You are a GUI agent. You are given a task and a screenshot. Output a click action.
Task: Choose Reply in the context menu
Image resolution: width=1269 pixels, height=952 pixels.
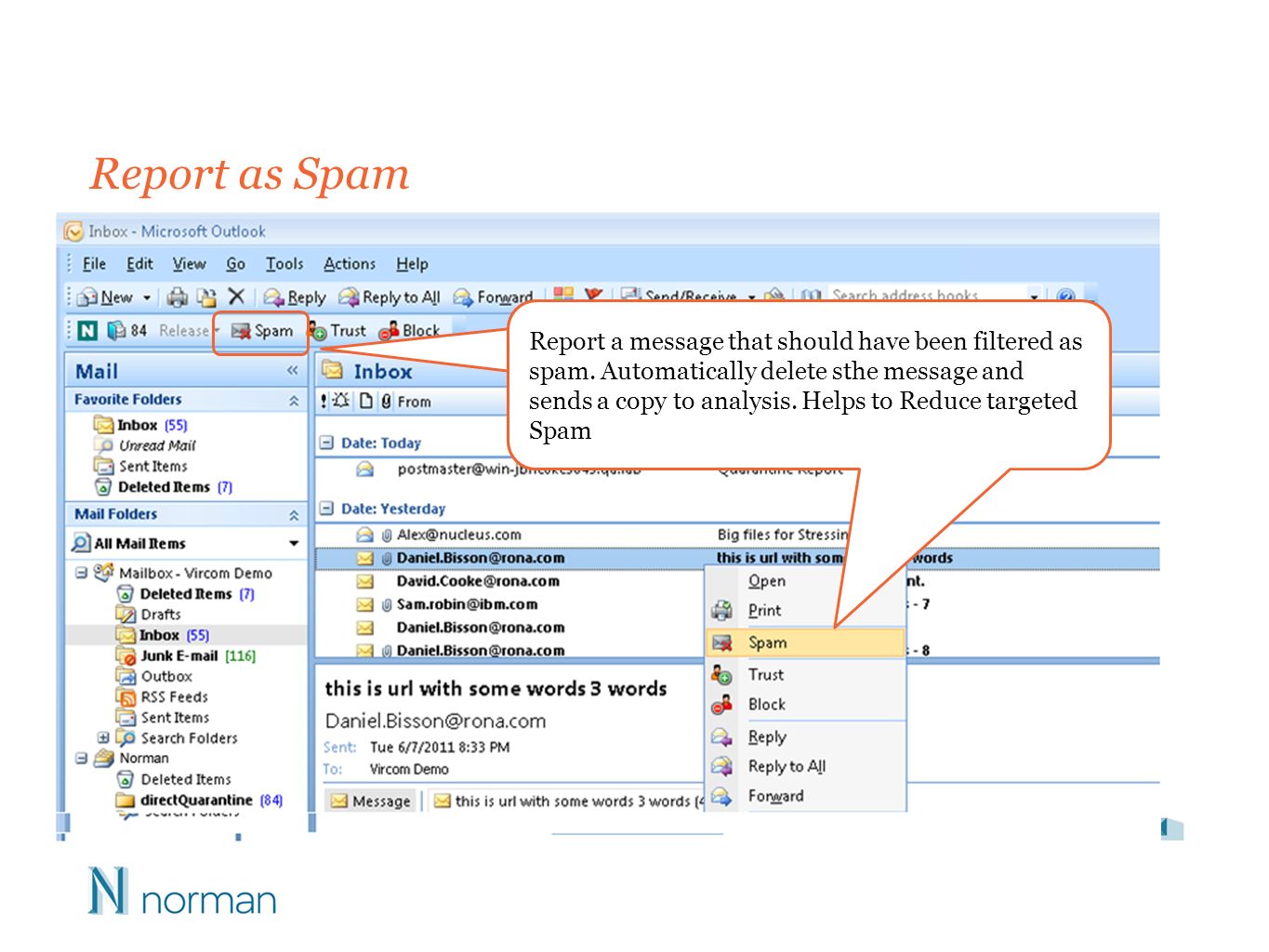click(805, 737)
